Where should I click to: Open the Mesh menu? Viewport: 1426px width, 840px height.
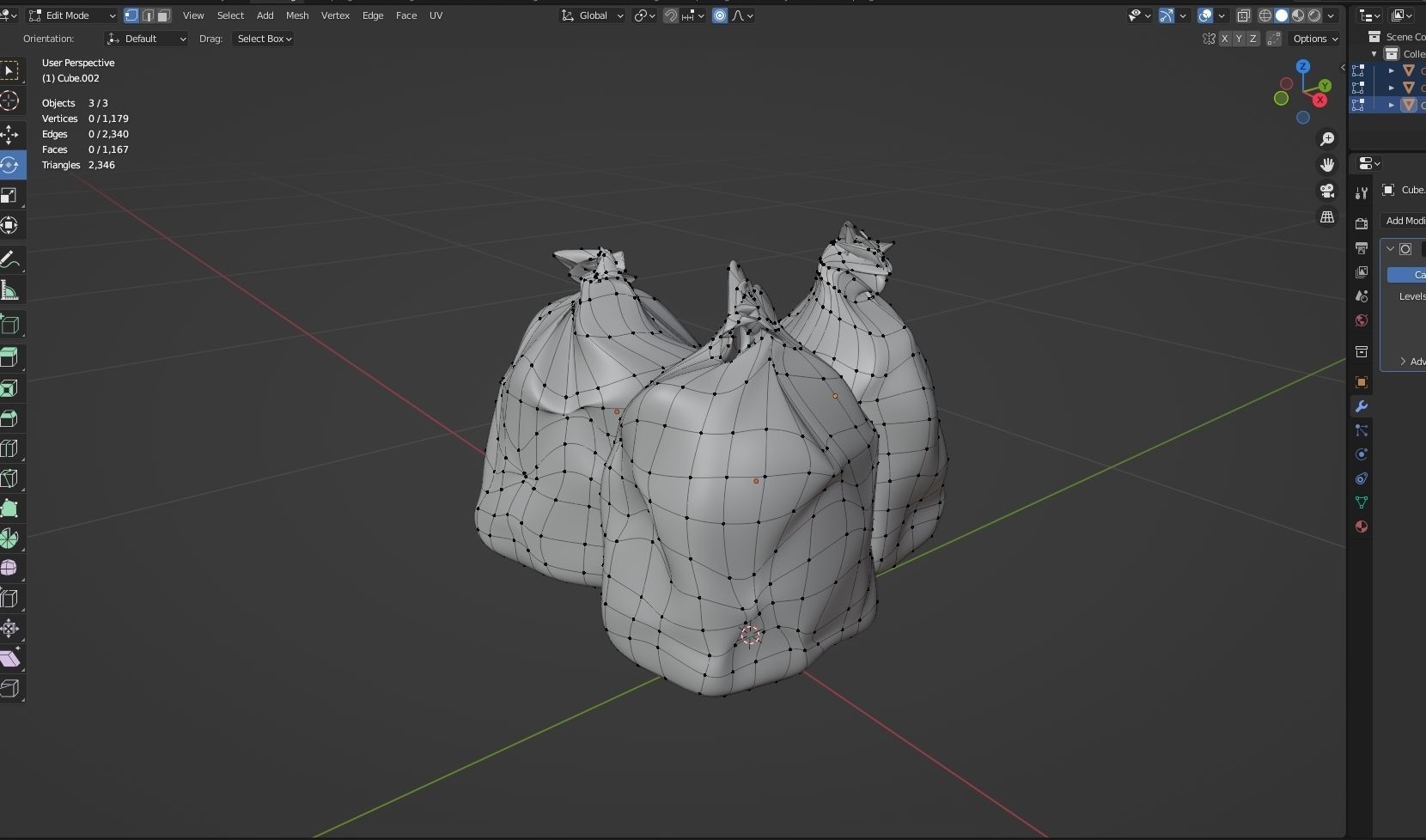[x=297, y=15]
